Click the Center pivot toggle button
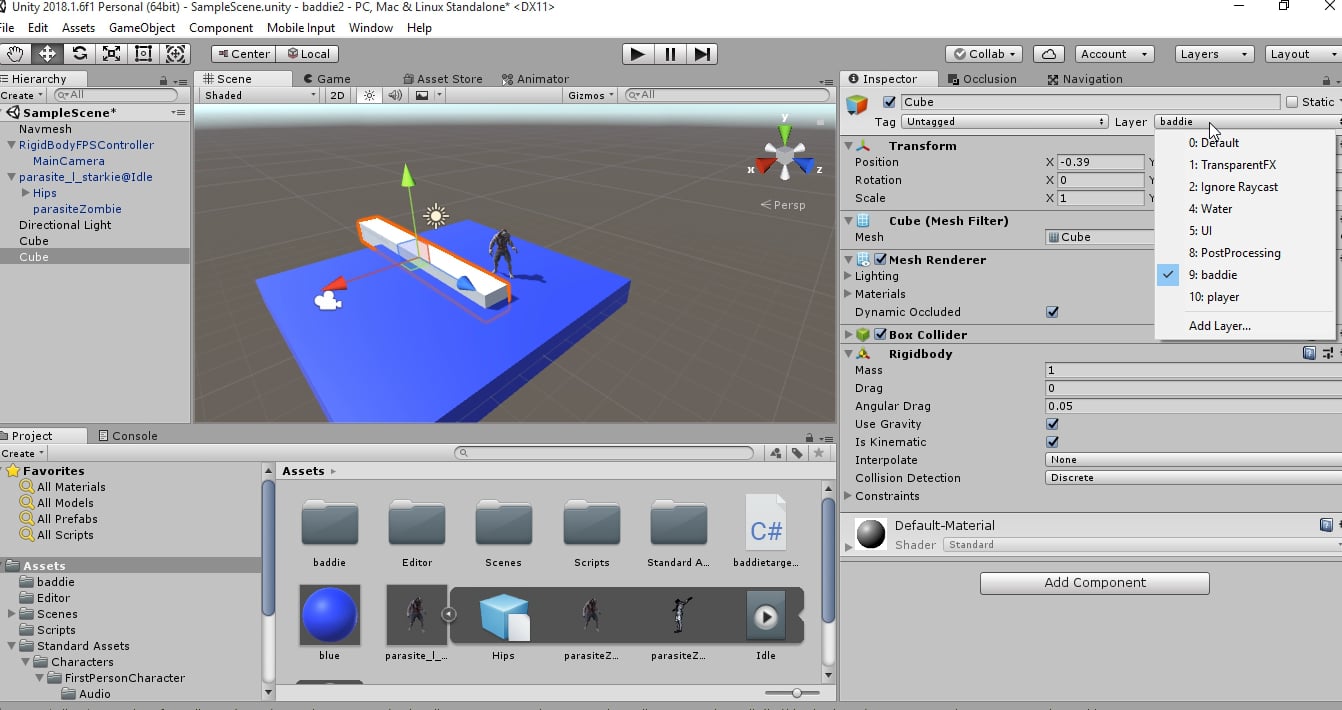 pos(244,54)
